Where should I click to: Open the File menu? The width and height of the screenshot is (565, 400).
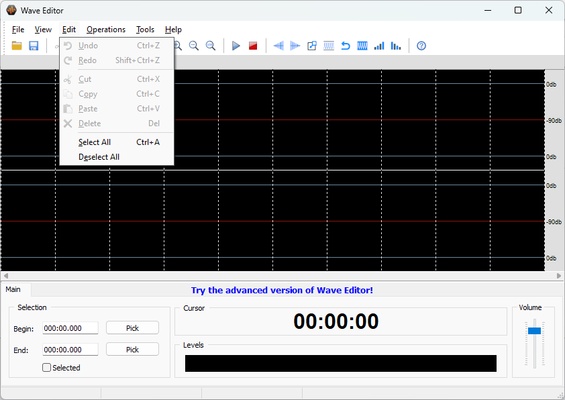coord(18,30)
